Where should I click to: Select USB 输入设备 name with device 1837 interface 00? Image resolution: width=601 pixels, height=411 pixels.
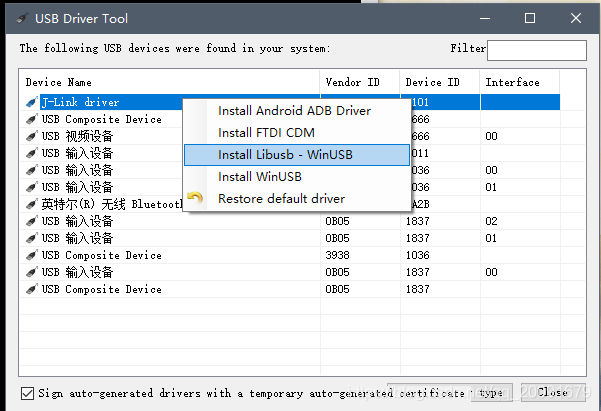click(x=77, y=272)
